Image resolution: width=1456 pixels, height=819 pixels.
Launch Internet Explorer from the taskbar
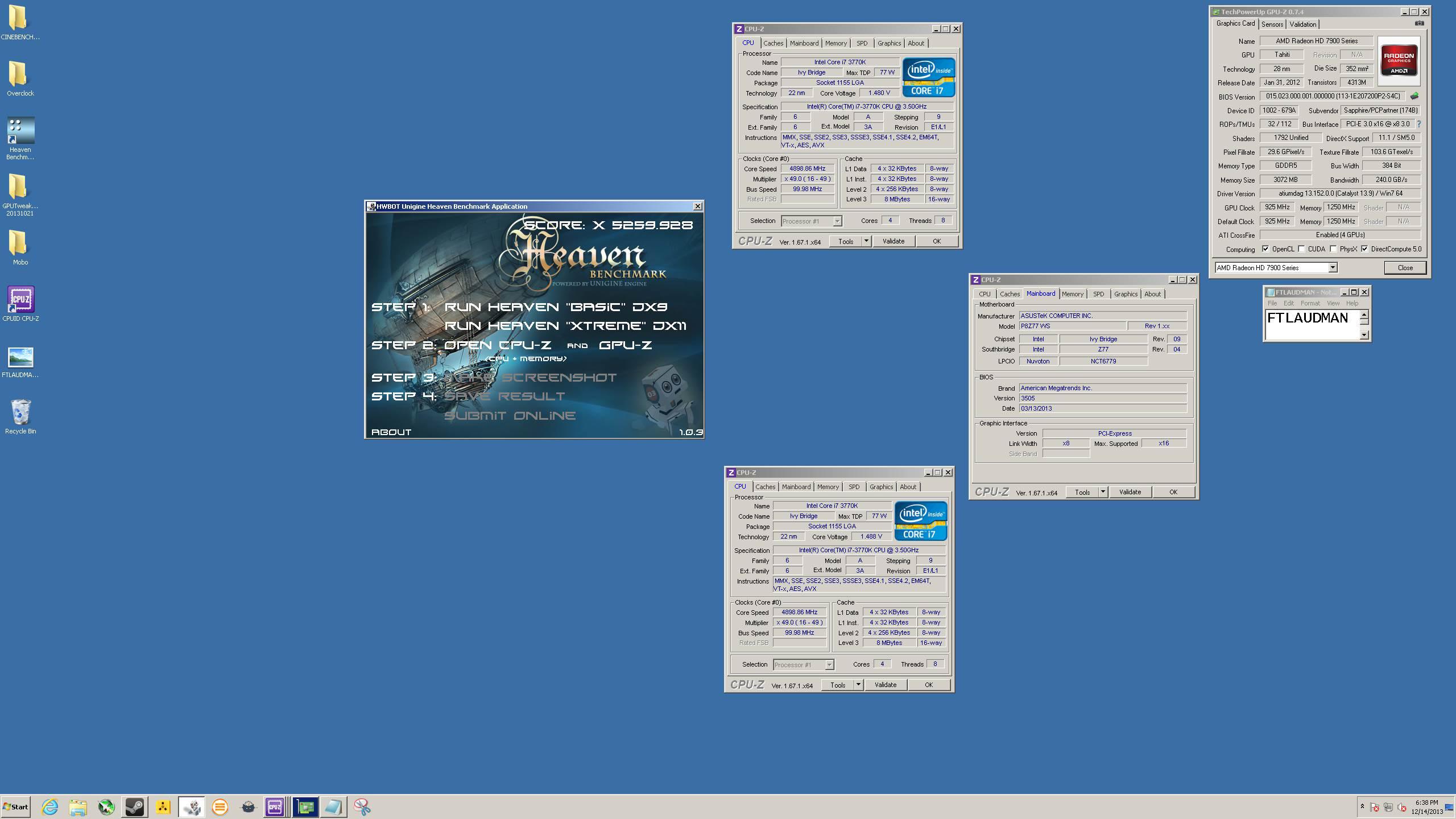50,806
